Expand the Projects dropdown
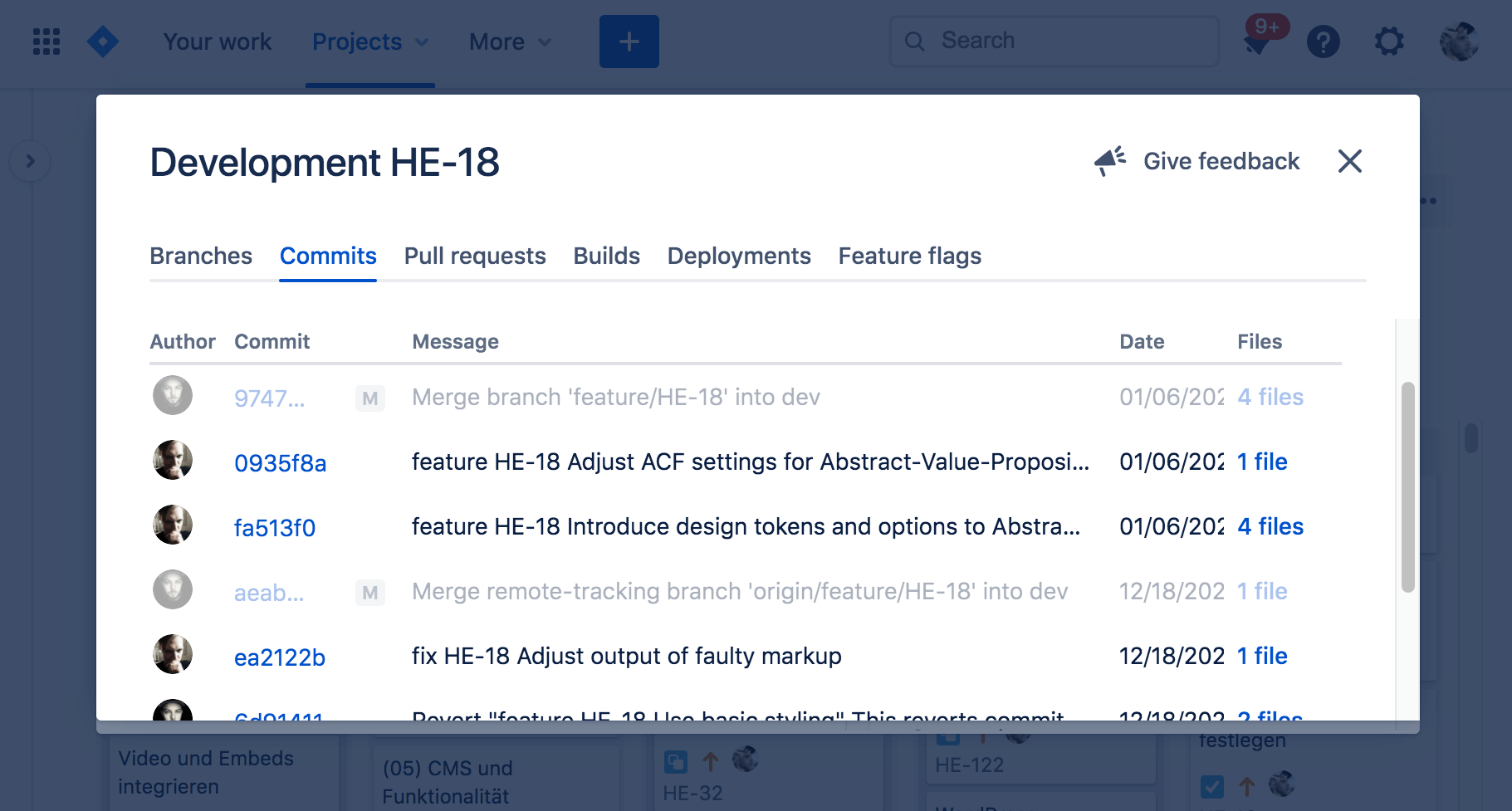This screenshot has height=811, width=1512. pyautogui.click(x=370, y=42)
